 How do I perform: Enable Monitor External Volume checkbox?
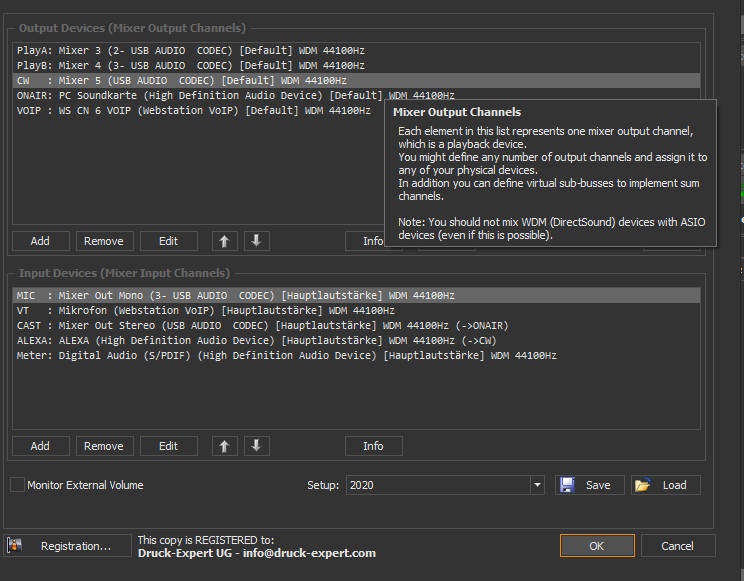pos(17,485)
